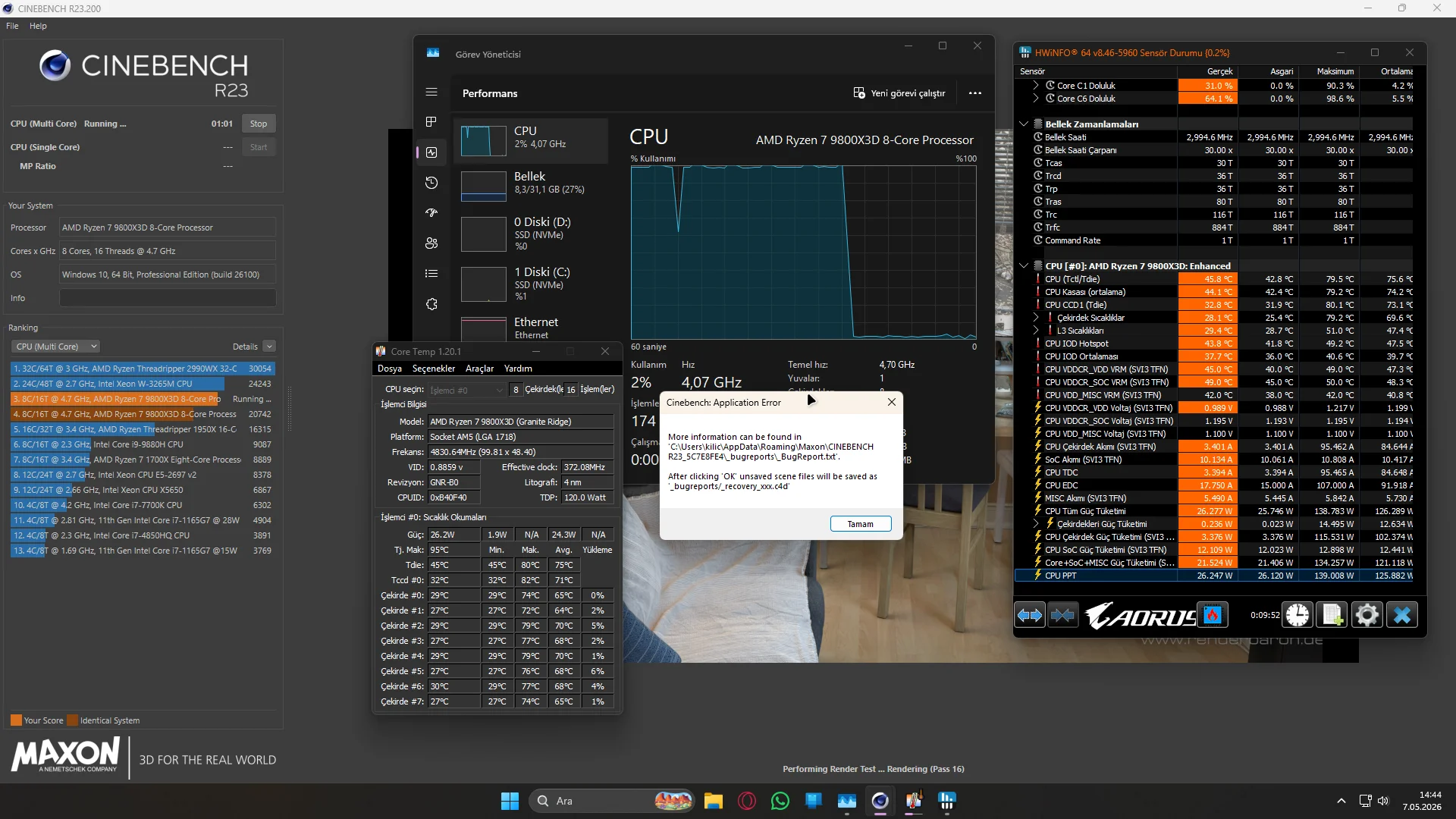Expand Core C1 Doluluk row
Image resolution: width=1456 pixels, height=819 pixels.
[x=1036, y=86]
